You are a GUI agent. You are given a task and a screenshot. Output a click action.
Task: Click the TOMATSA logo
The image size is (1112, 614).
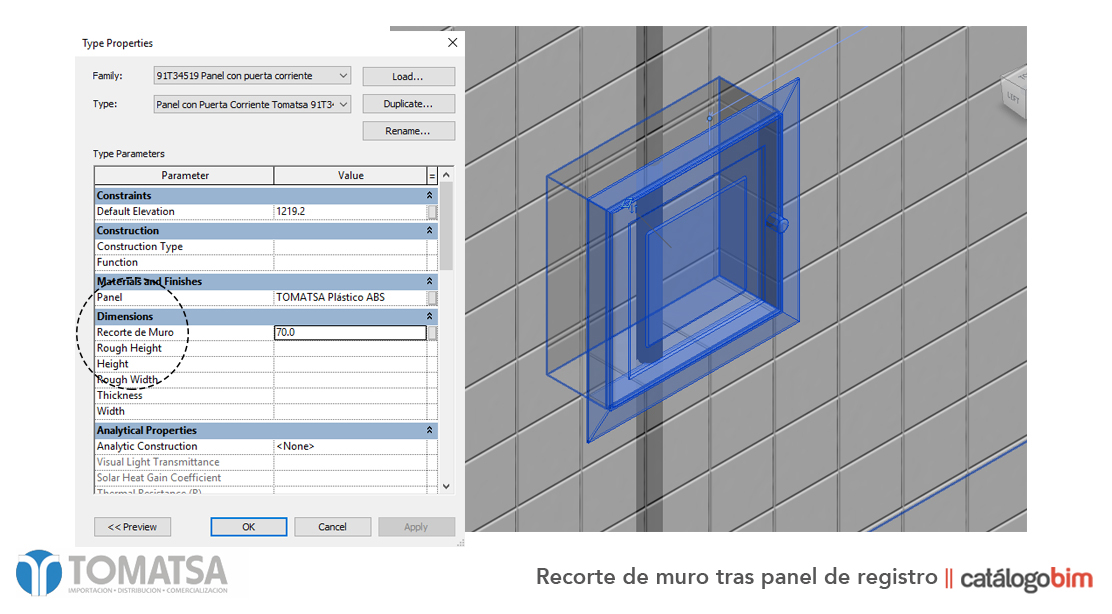pyautogui.click(x=120, y=572)
